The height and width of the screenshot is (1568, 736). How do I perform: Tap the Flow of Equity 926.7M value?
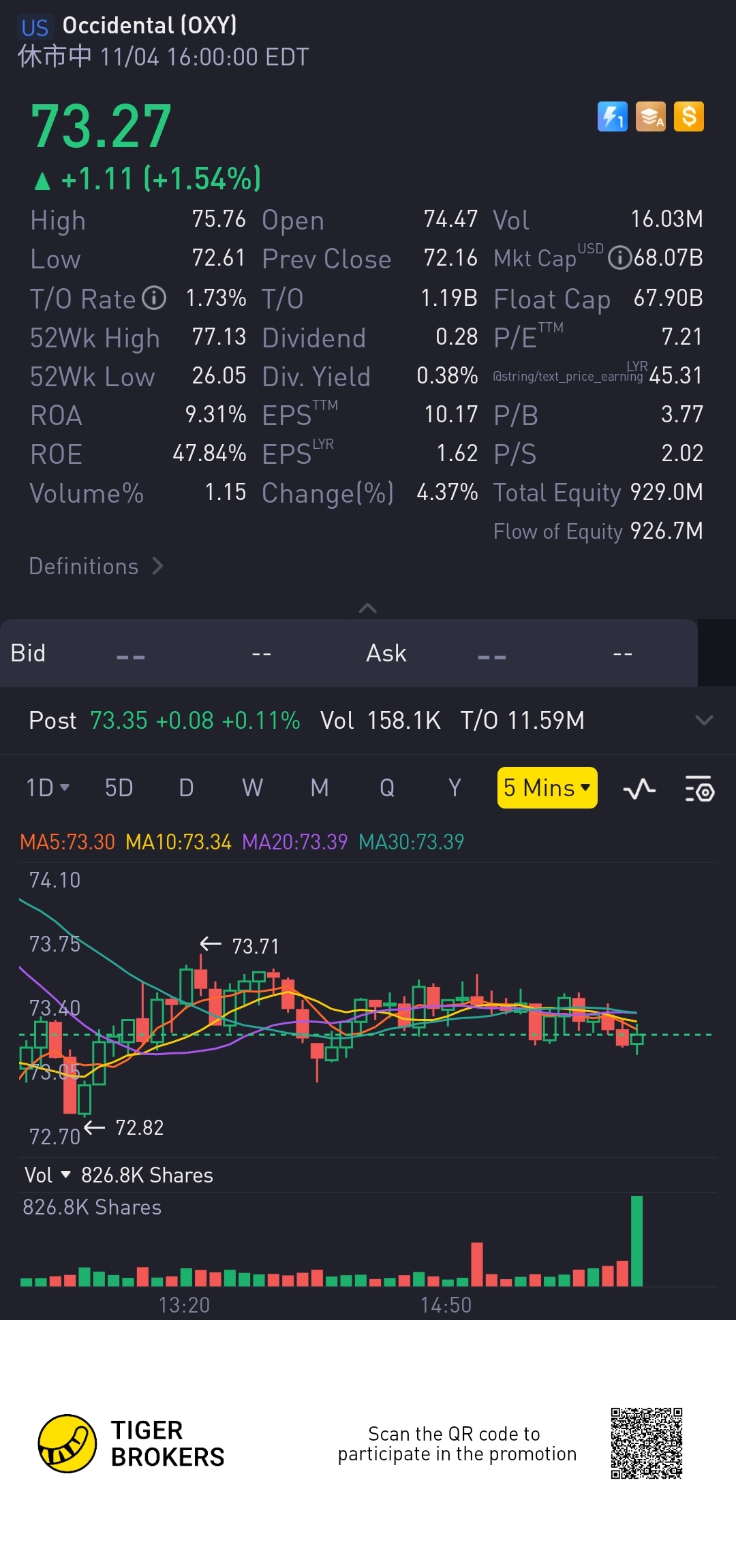(x=666, y=531)
